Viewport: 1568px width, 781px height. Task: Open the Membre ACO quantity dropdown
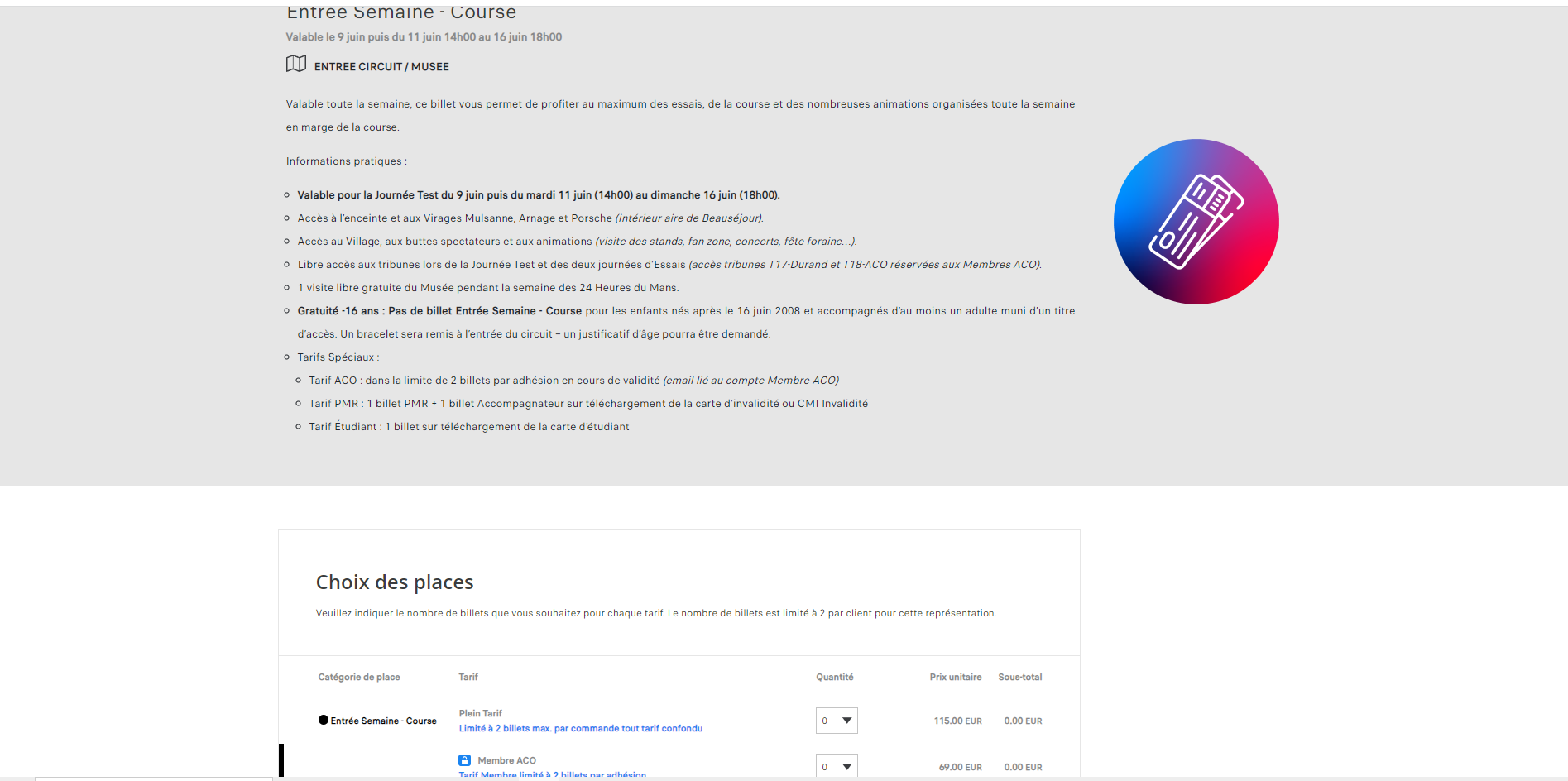click(x=837, y=765)
